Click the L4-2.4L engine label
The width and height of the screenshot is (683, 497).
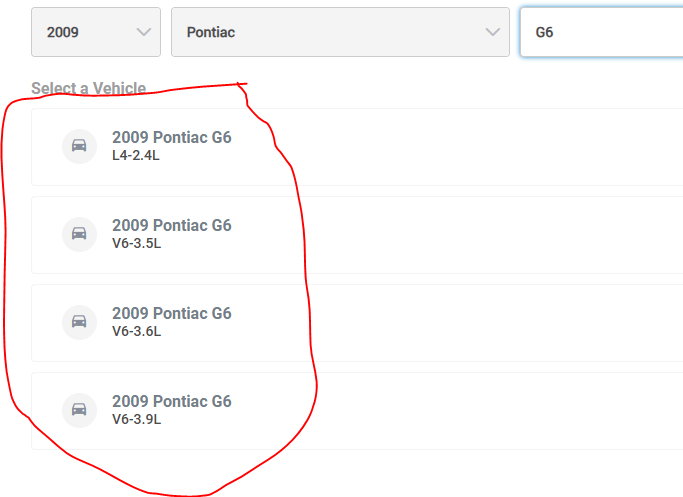click(x=136, y=155)
